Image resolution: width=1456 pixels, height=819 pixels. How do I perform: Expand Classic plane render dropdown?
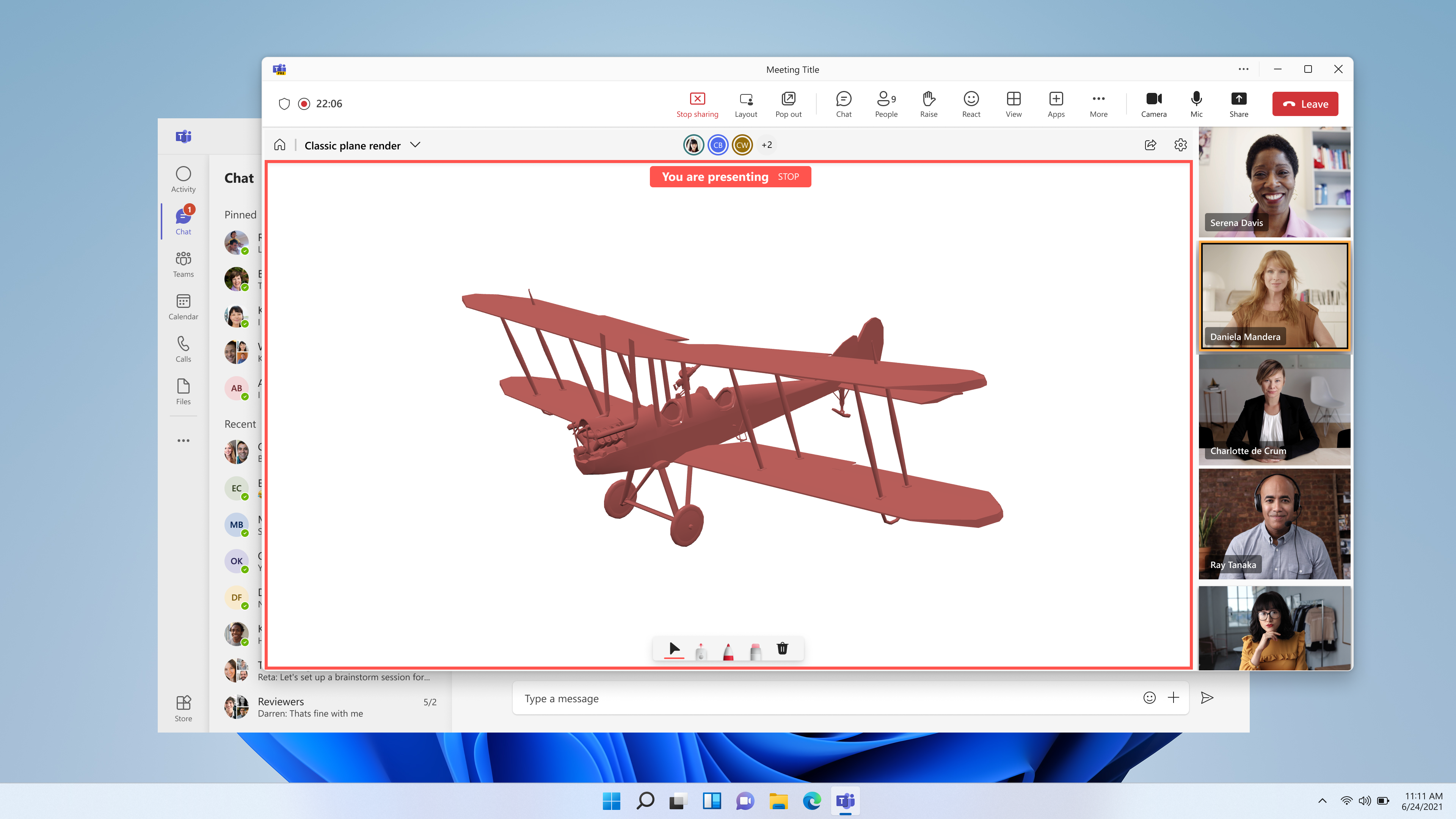tap(415, 145)
